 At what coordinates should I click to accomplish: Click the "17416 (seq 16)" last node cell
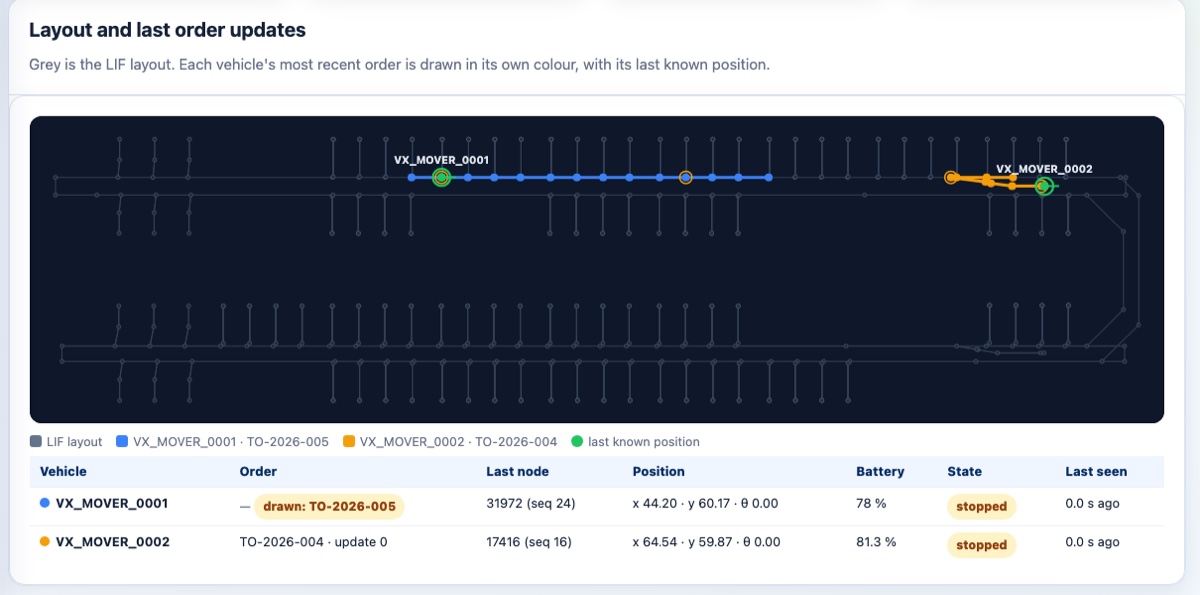click(529, 542)
